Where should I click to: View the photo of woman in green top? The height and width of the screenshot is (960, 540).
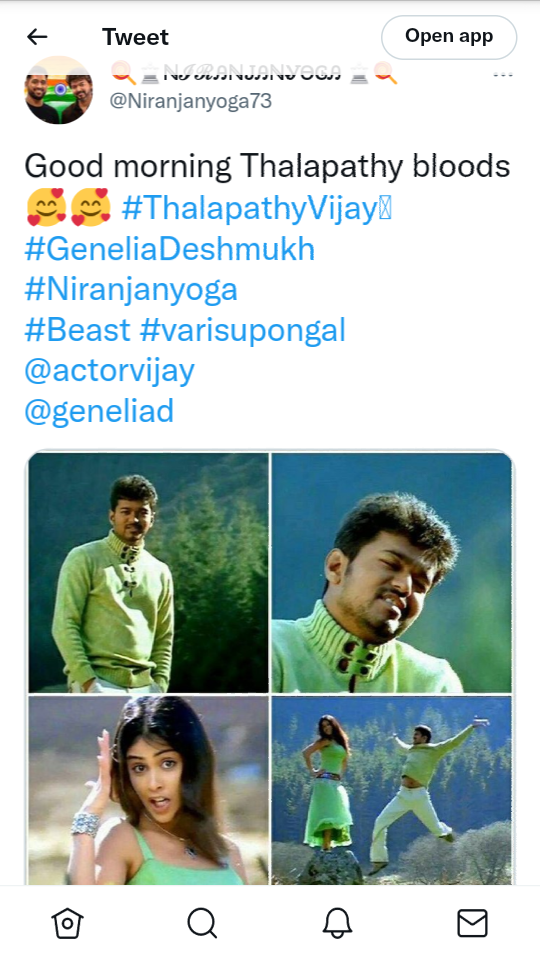pos(148,790)
